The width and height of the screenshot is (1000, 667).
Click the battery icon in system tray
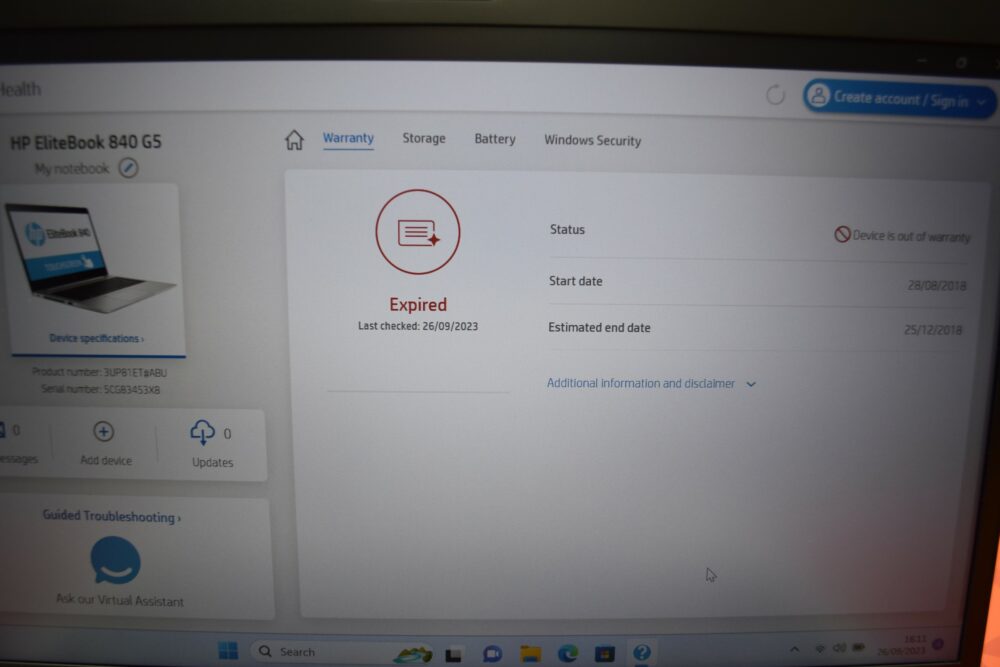pos(858,647)
